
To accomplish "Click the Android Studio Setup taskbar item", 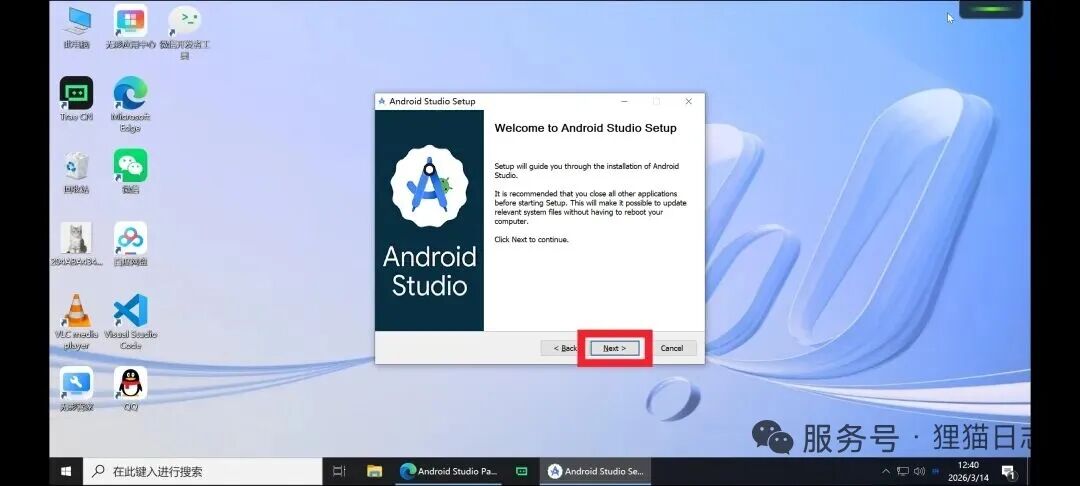I will [596, 472].
